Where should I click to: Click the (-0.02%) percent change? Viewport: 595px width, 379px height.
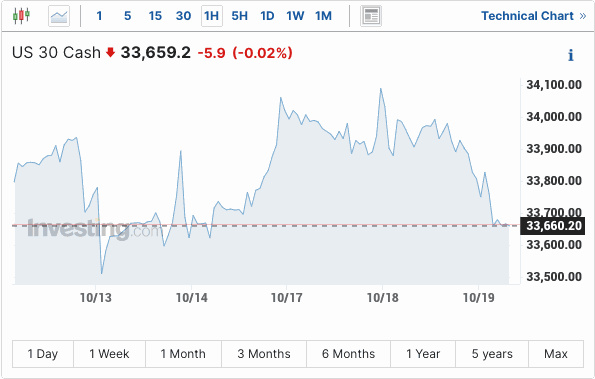coord(262,53)
